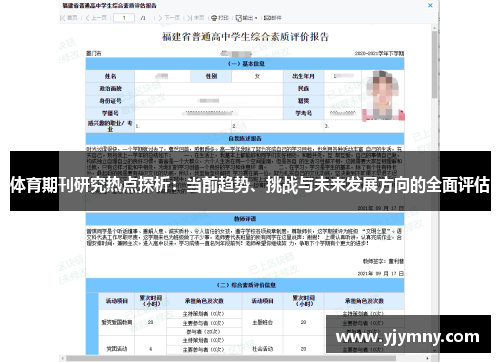Click the 政治面貌 label cell
The height and width of the screenshot is (362, 500).
click(110, 88)
